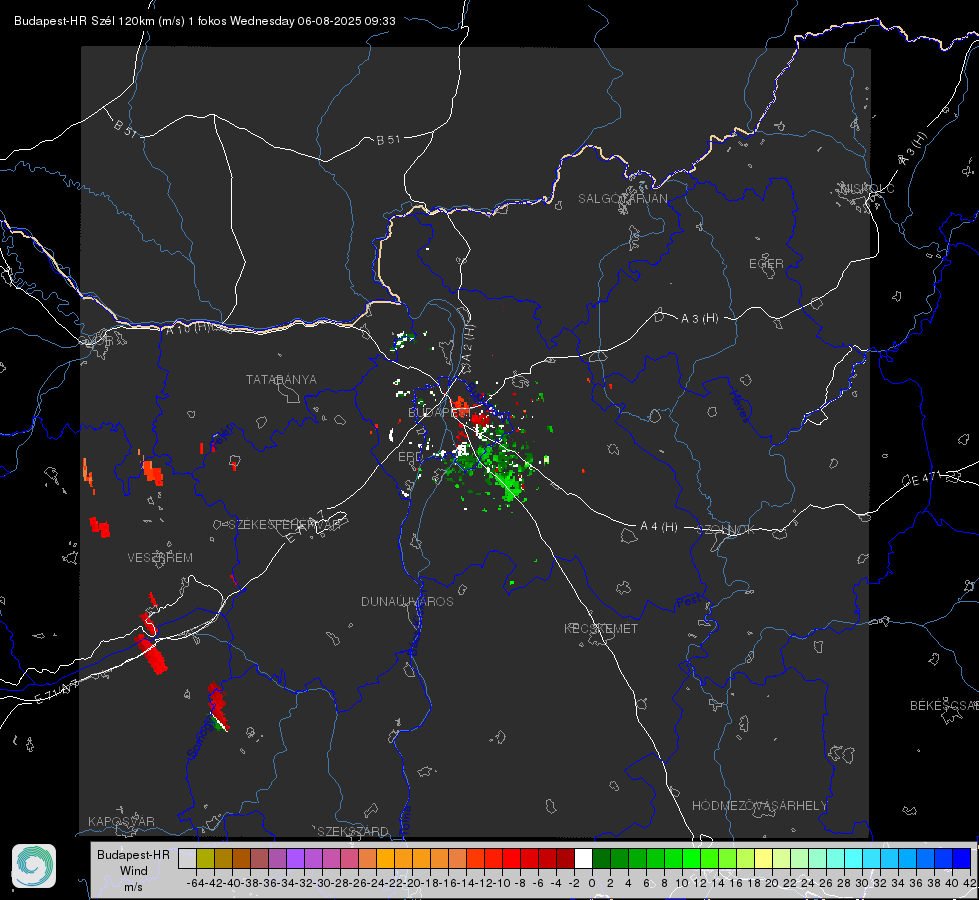Select the HÓDMEZŐVÁSÁRHELY city label

pyautogui.click(x=759, y=806)
